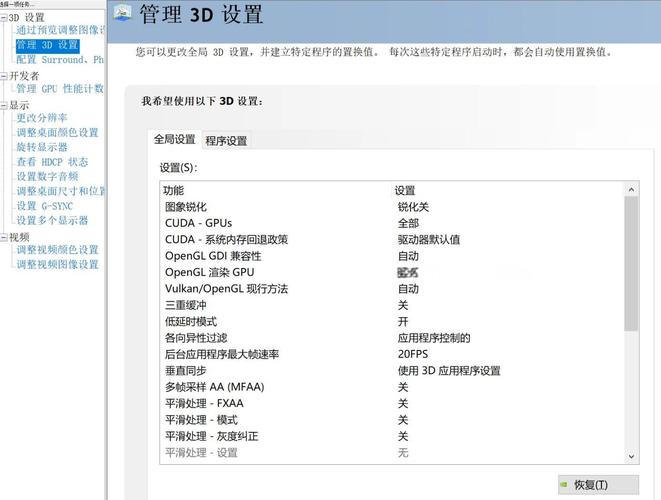Select OpenGL 渲染 GPU row
The image size is (661, 500).
392,272
